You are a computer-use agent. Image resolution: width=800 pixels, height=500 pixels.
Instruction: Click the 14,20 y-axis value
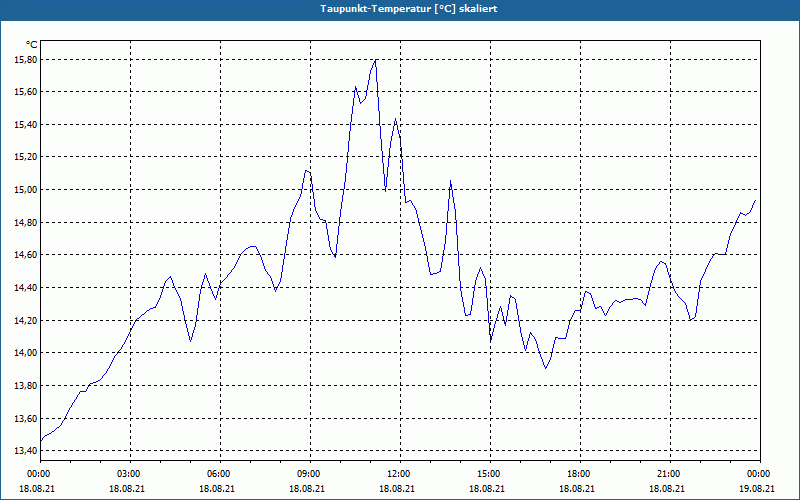click(x=26, y=320)
